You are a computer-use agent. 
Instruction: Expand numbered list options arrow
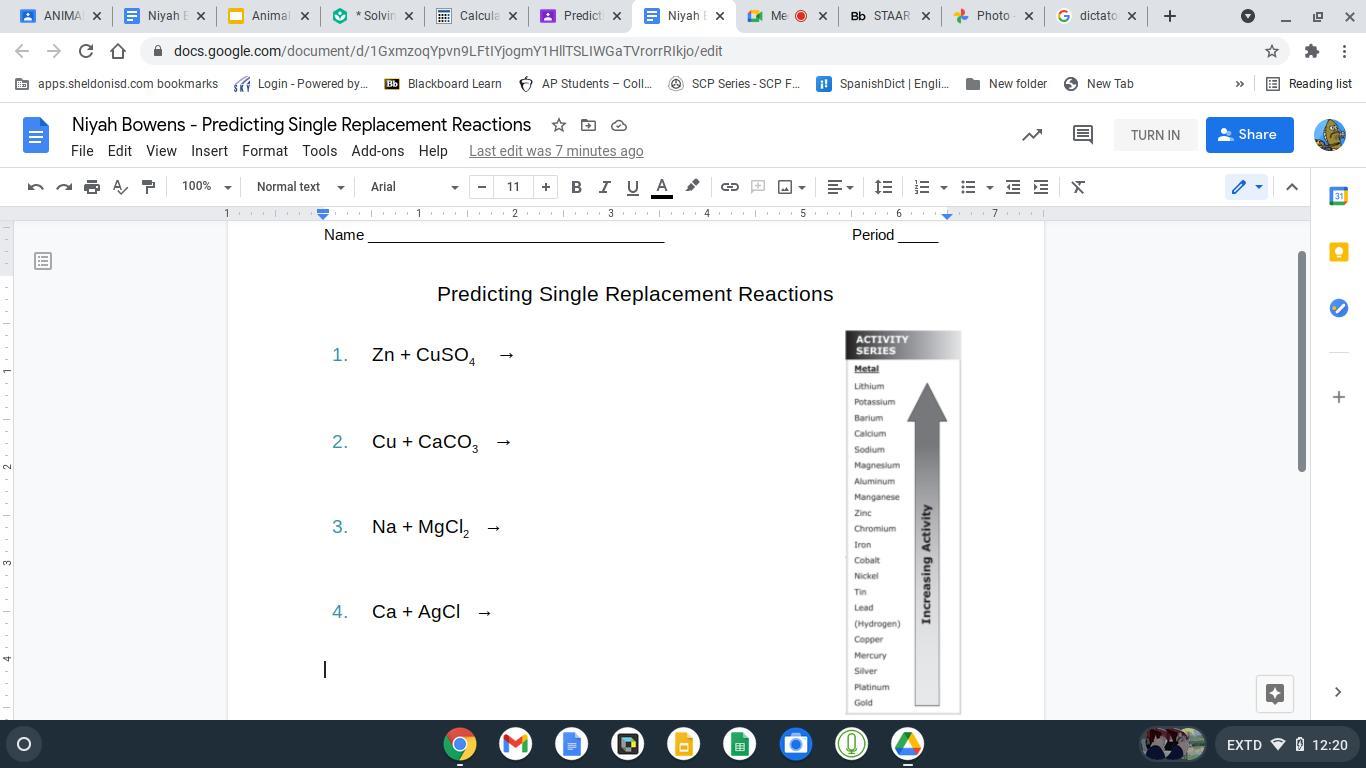click(x=943, y=187)
